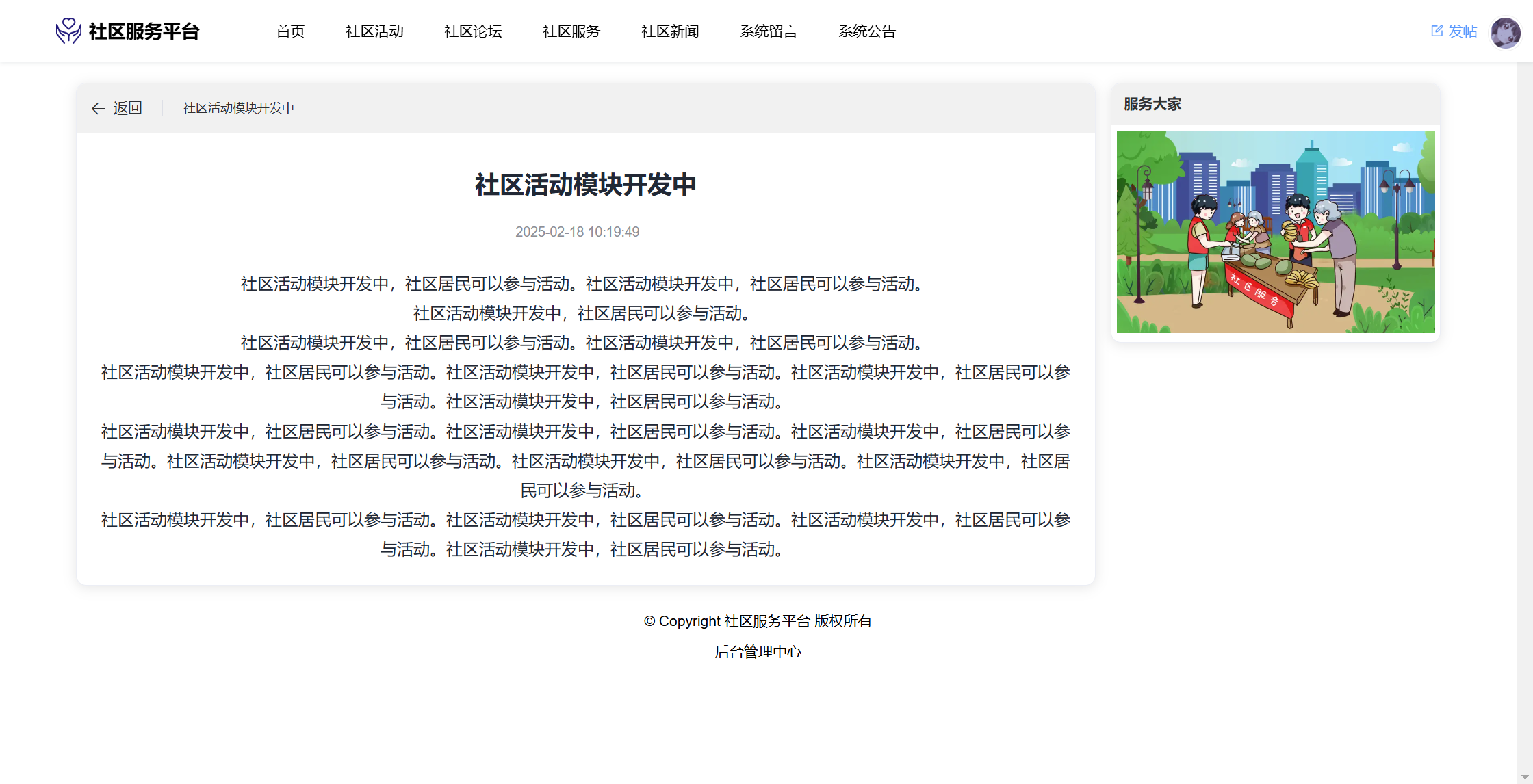The height and width of the screenshot is (784, 1533).
Task: Navigate to 社区新闻 page
Action: coord(670,31)
